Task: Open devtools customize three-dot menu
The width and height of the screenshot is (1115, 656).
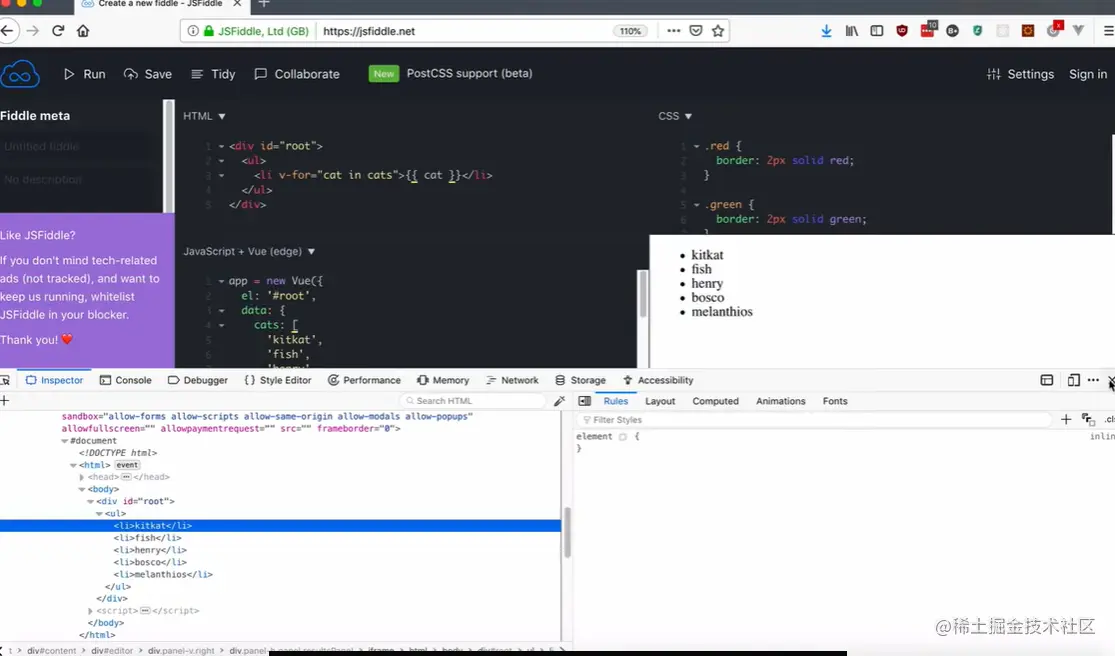Action: tap(1093, 380)
